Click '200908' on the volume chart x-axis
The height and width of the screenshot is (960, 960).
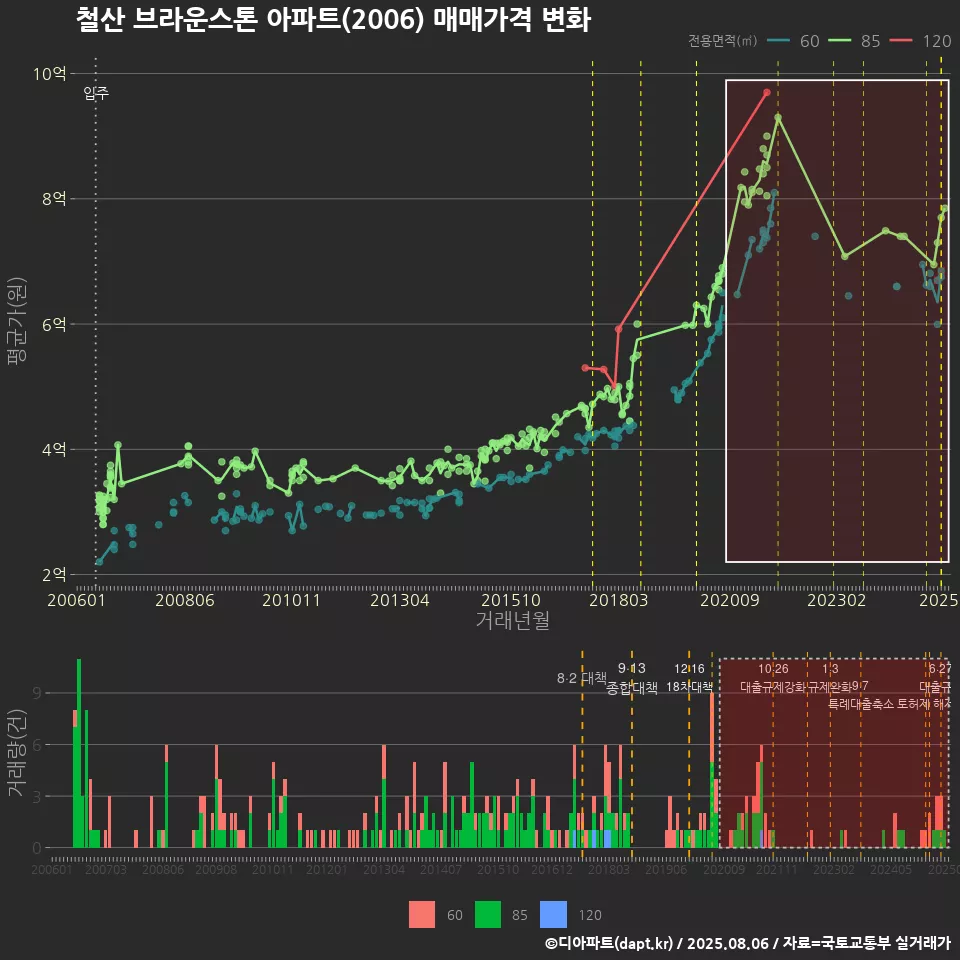pyautogui.click(x=216, y=869)
